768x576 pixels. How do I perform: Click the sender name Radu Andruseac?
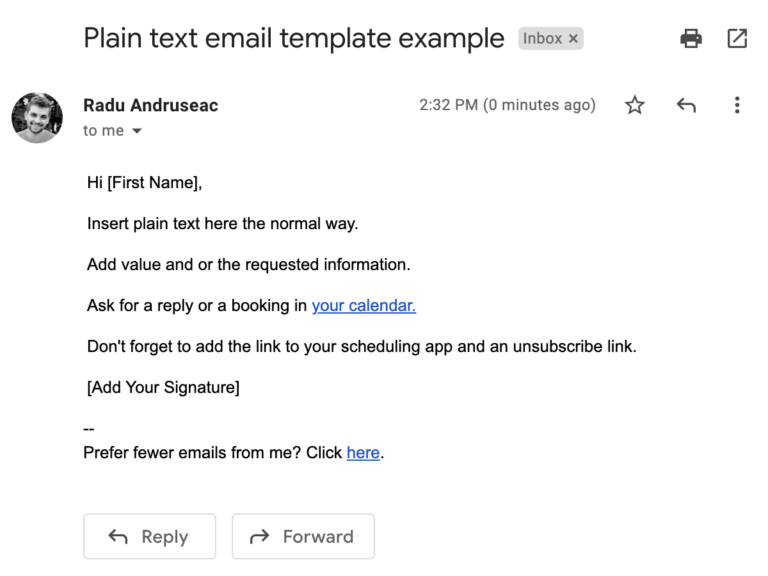pos(151,105)
